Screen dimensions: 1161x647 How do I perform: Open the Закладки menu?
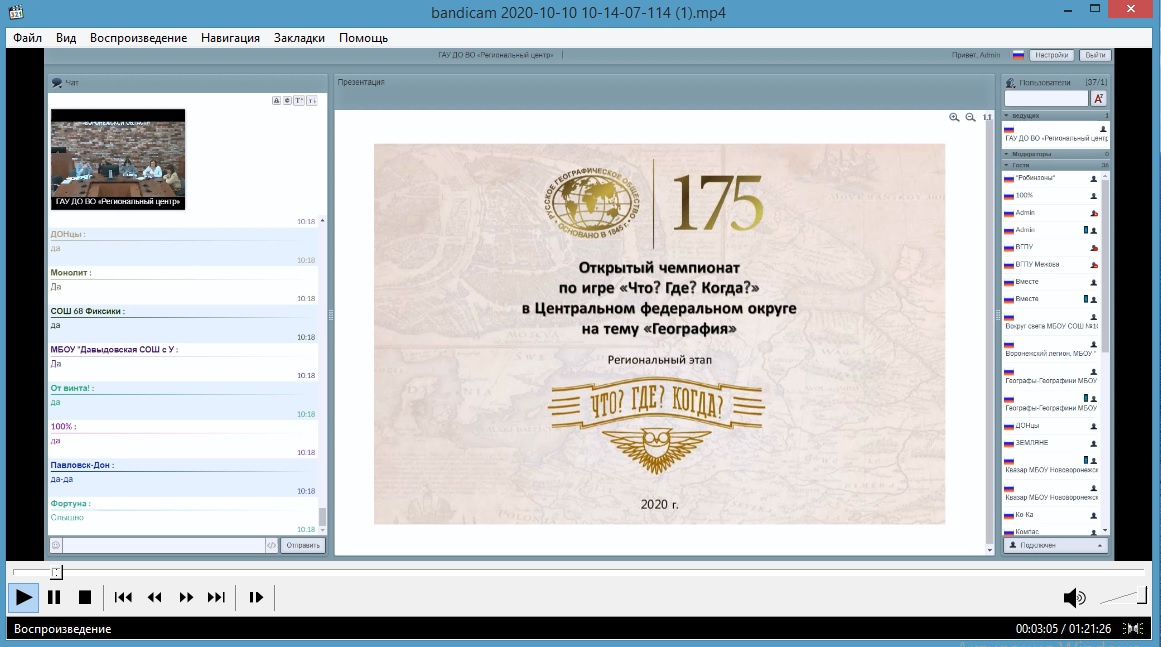click(299, 38)
